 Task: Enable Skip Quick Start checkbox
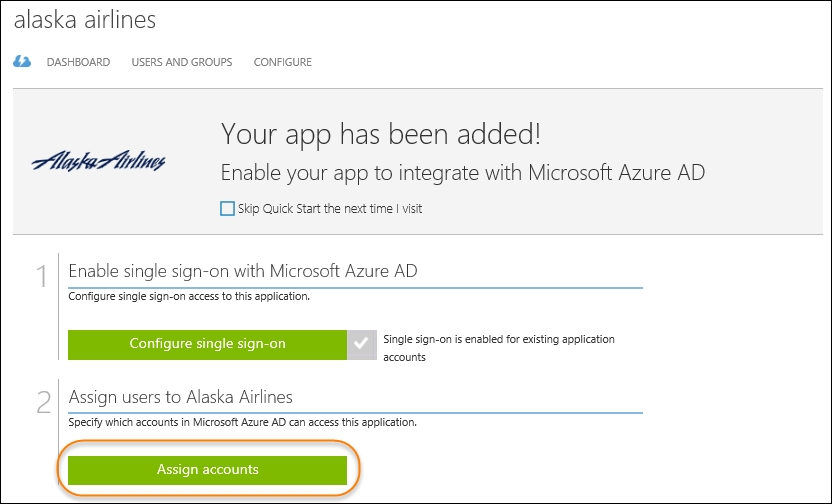pyautogui.click(x=227, y=208)
